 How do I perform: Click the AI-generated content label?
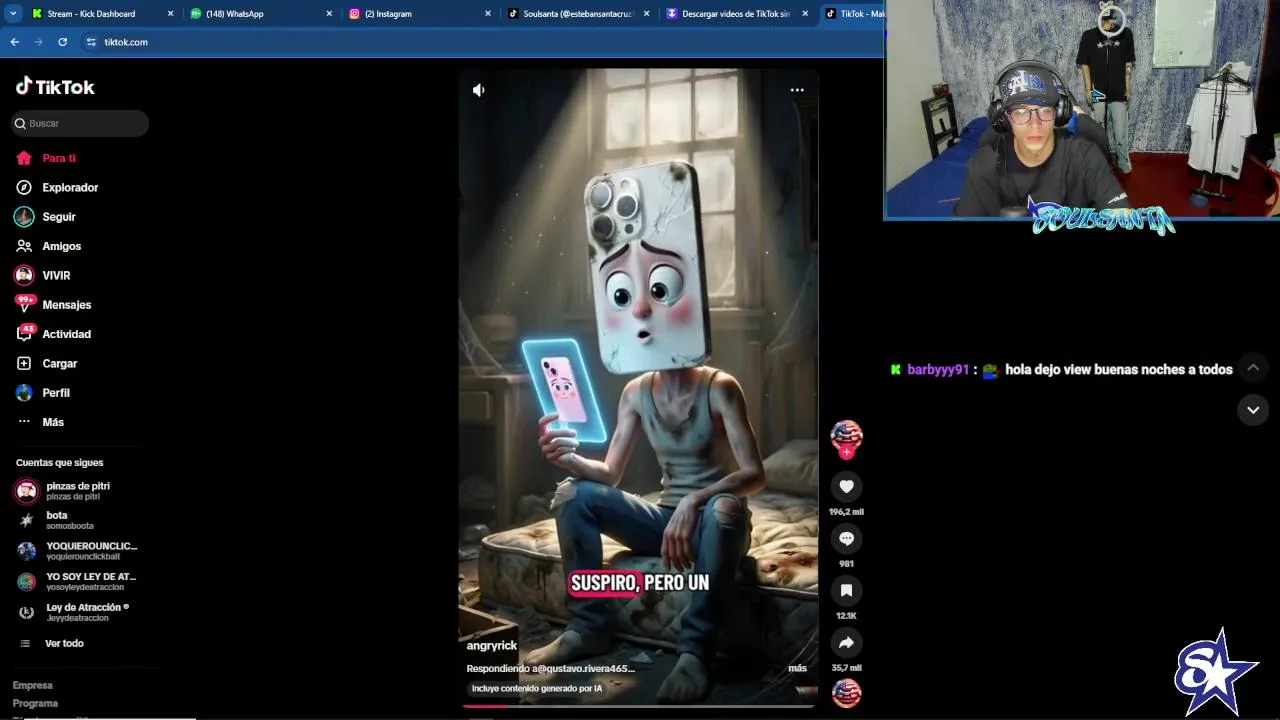(537, 688)
